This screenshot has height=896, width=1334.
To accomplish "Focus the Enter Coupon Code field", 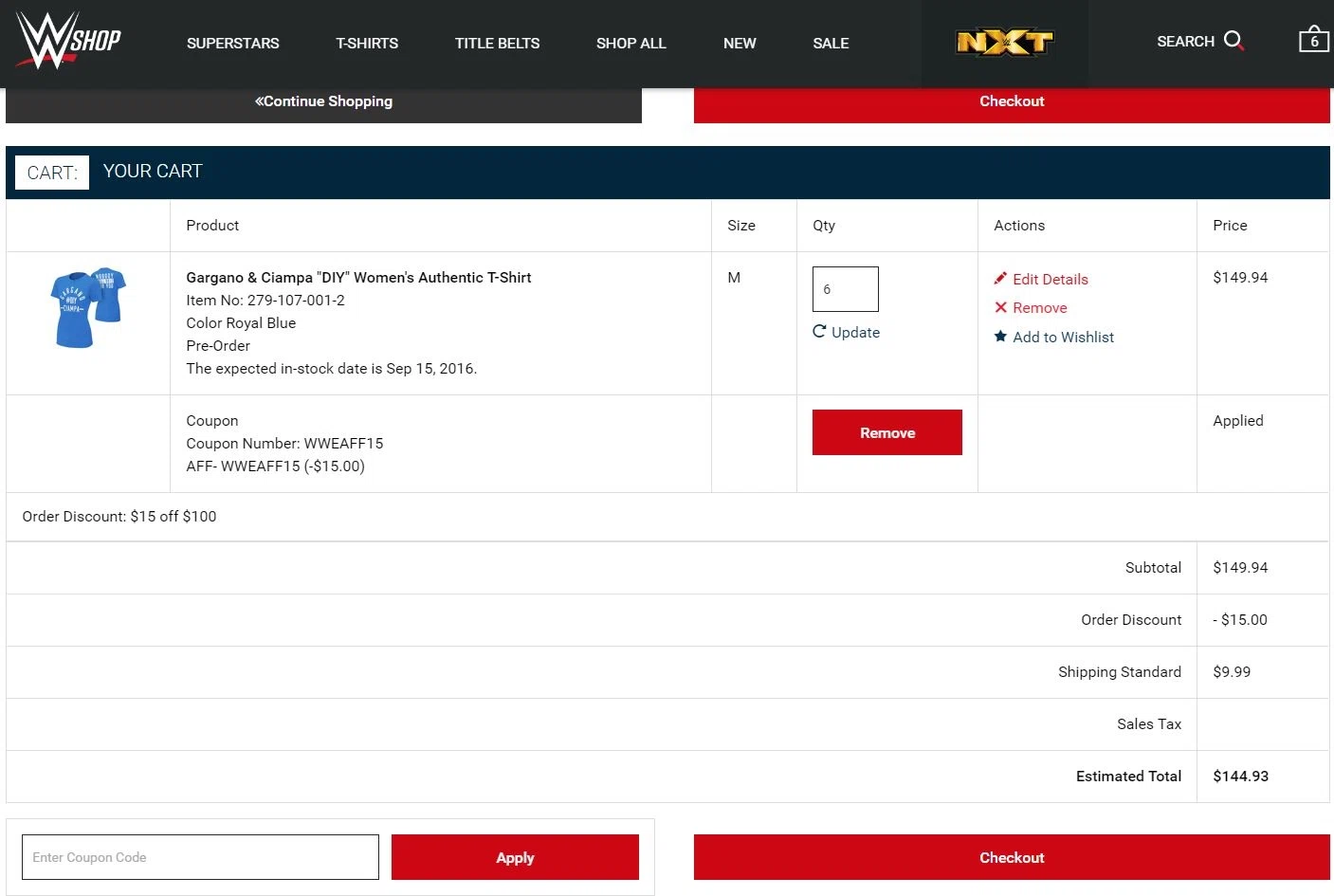I will point(200,857).
